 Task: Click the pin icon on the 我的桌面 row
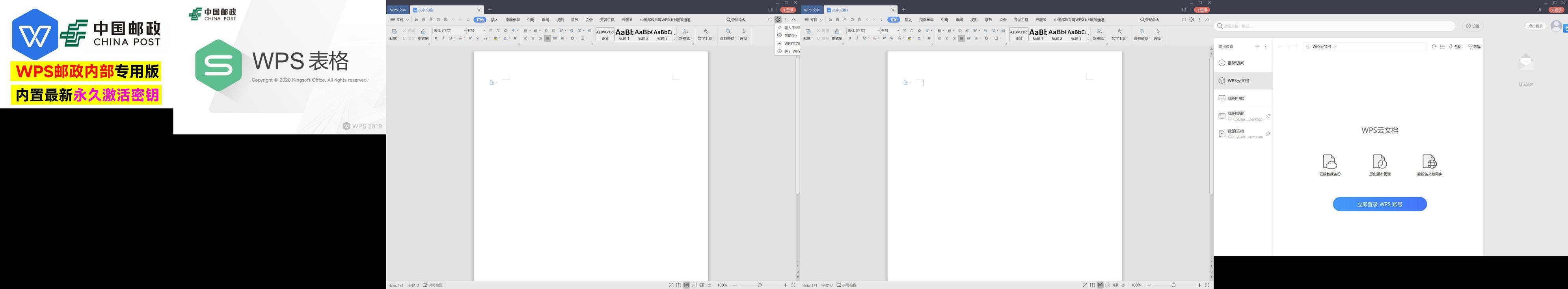point(1268,116)
